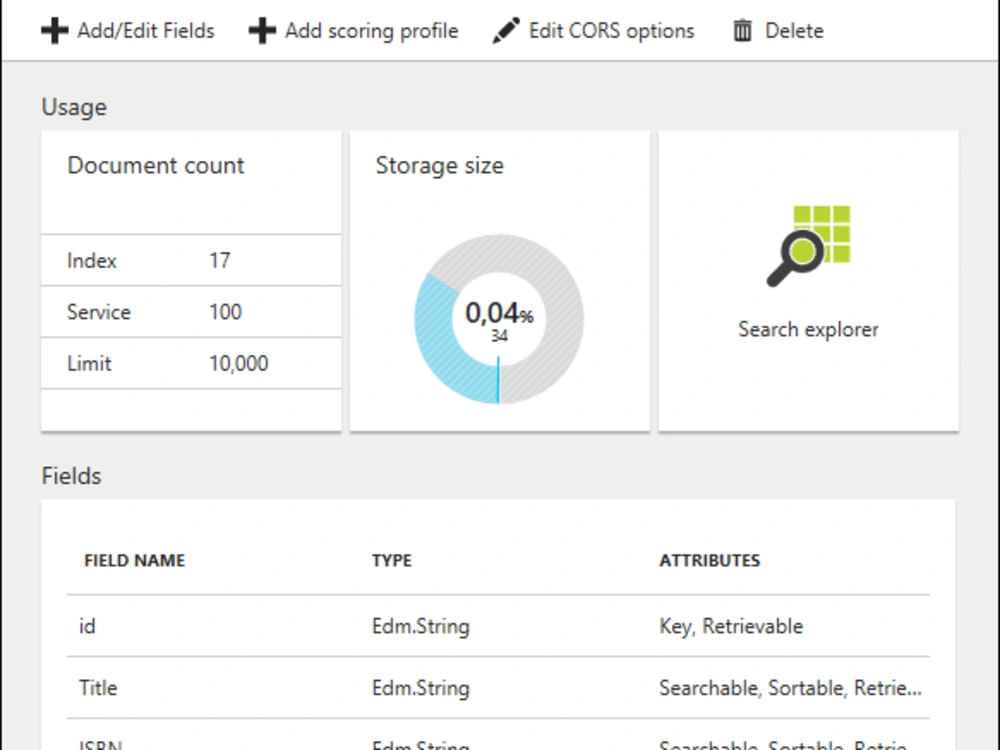Click the Delete command text
The image size is (1000, 750).
[794, 31]
